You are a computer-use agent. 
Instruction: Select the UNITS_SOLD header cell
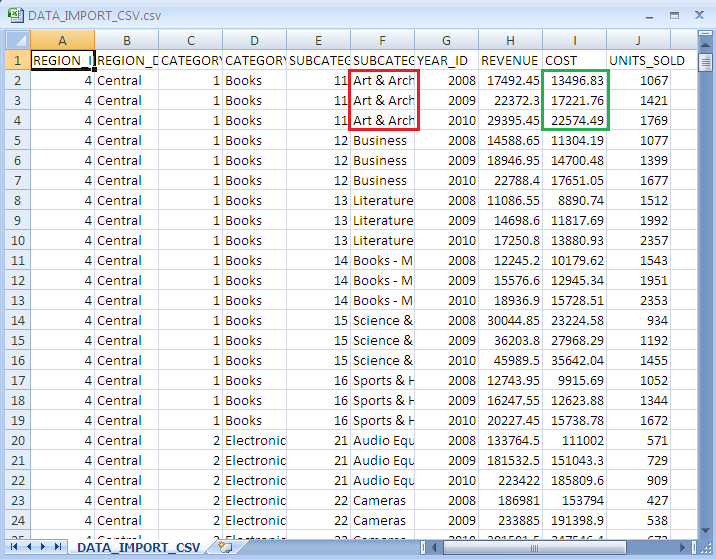pyautogui.click(x=647, y=60)
